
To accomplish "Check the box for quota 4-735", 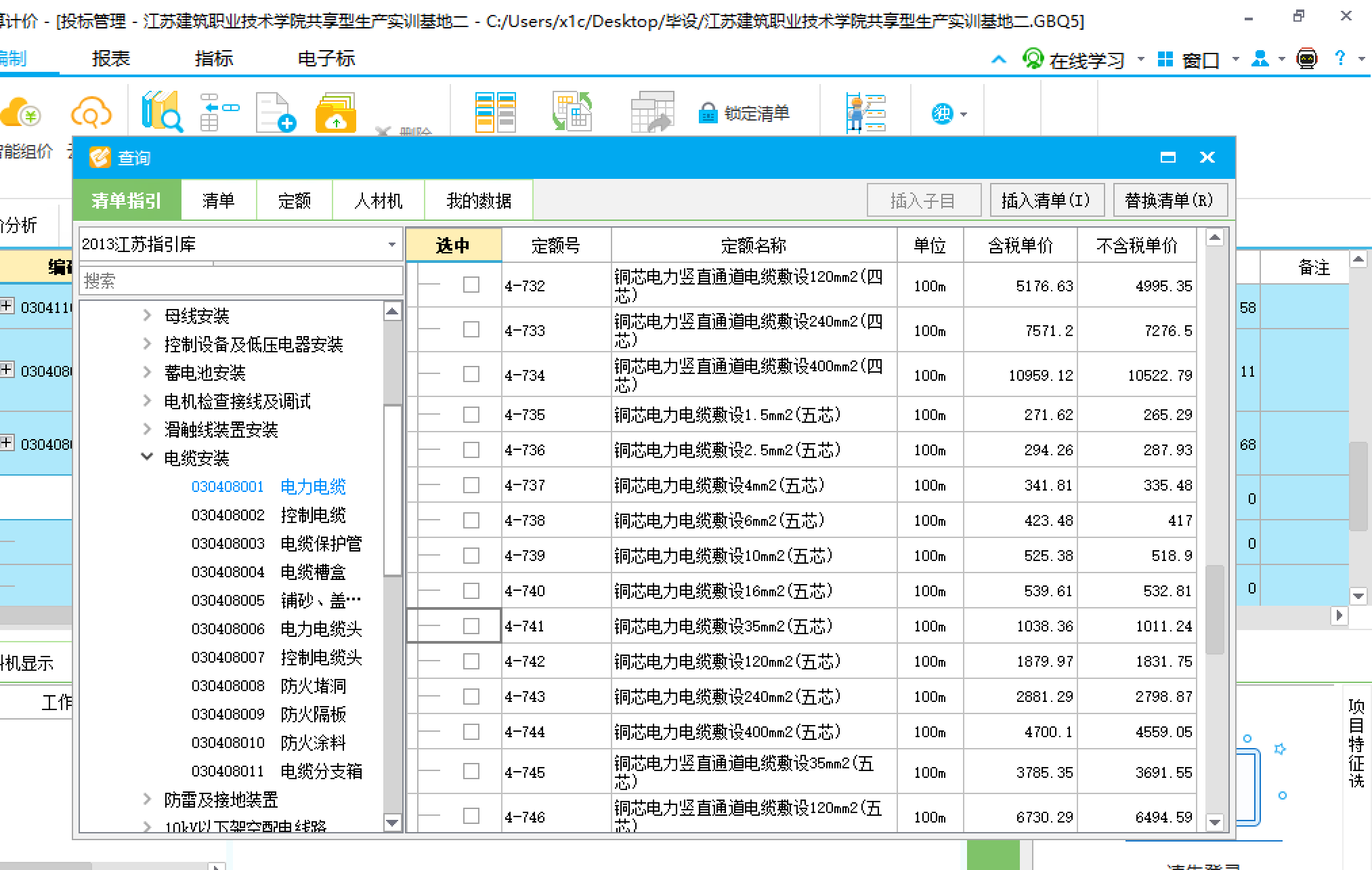I will point(471,414).
